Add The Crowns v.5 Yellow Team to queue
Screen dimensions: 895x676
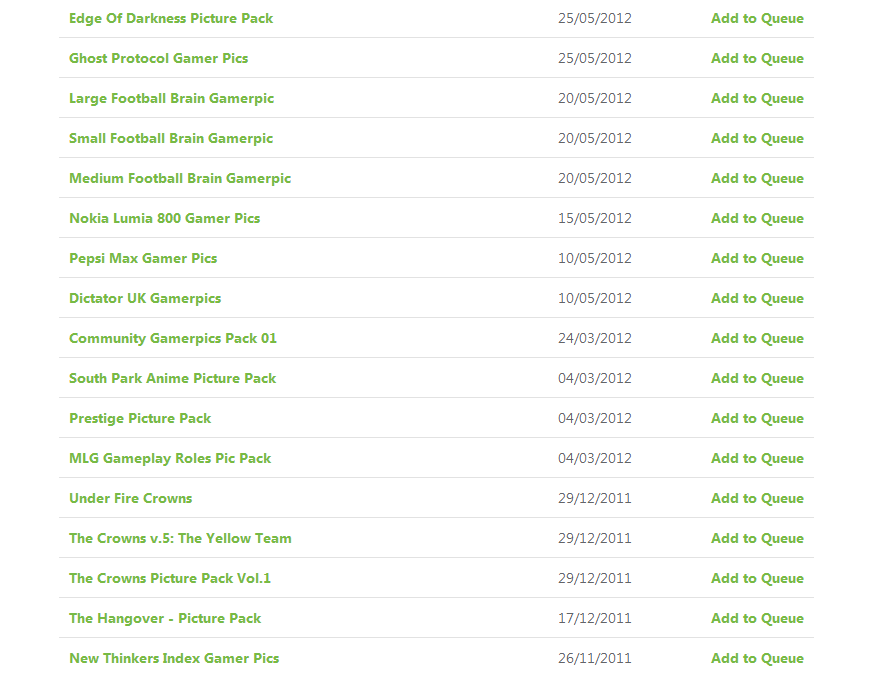757,538
